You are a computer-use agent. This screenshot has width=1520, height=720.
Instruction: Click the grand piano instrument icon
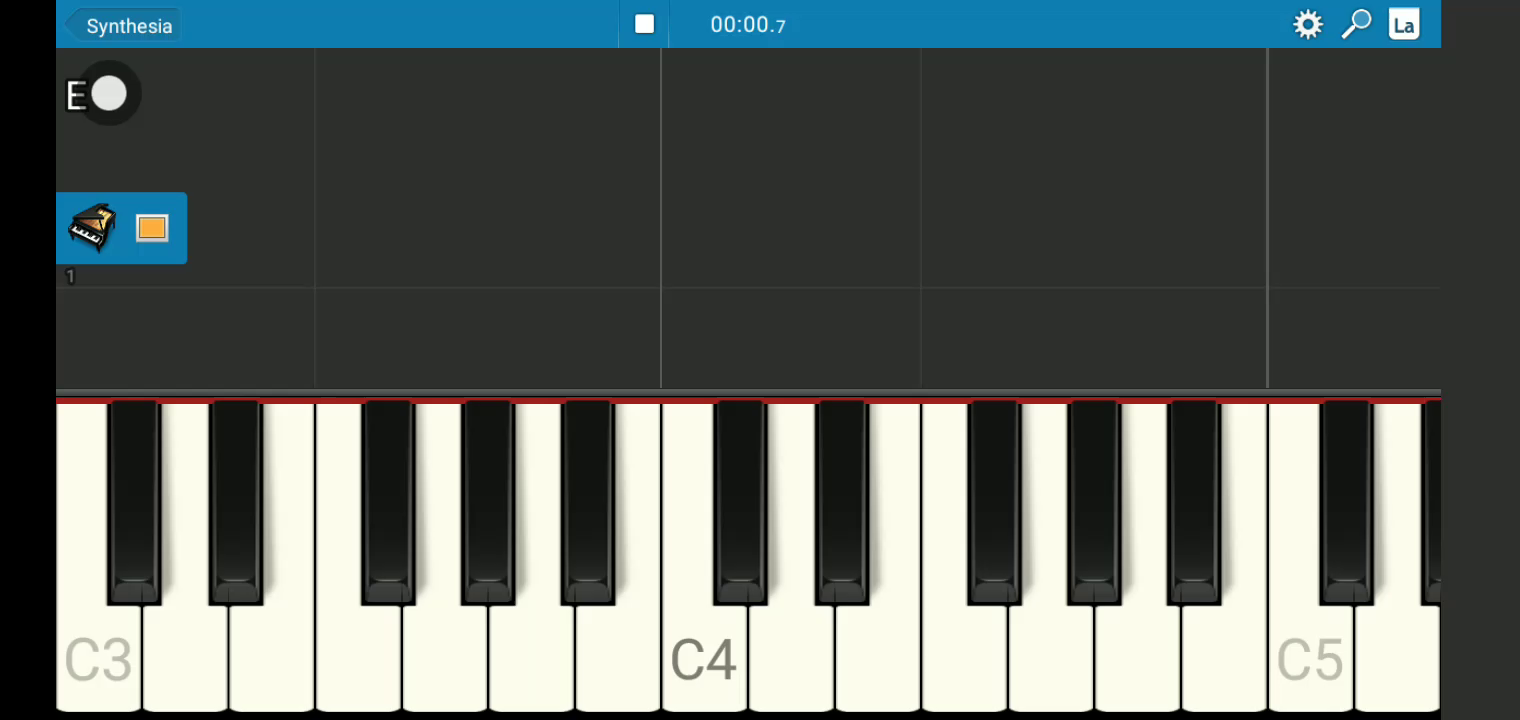(92, 227)
